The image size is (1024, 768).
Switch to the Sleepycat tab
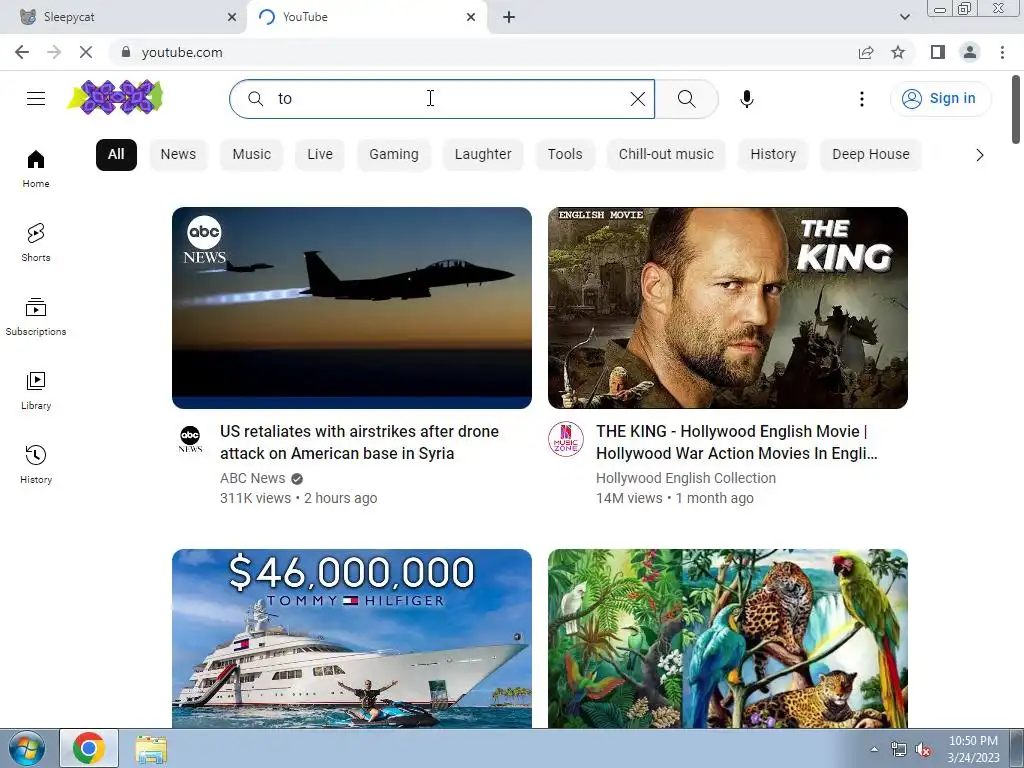point(124,17)
